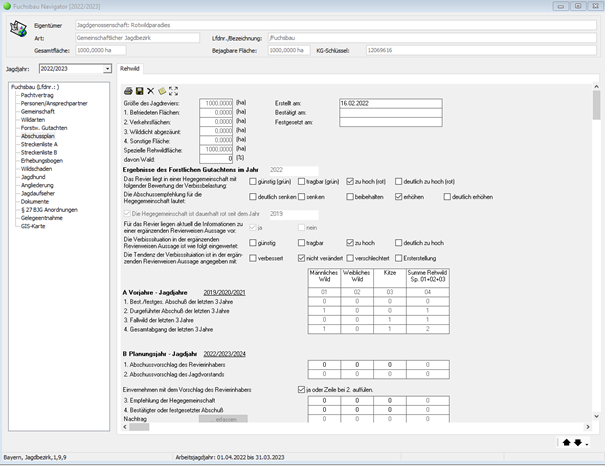Screen dimensions: 605x466
Task: Click the save diskette icon
Action: click(139, 90)
